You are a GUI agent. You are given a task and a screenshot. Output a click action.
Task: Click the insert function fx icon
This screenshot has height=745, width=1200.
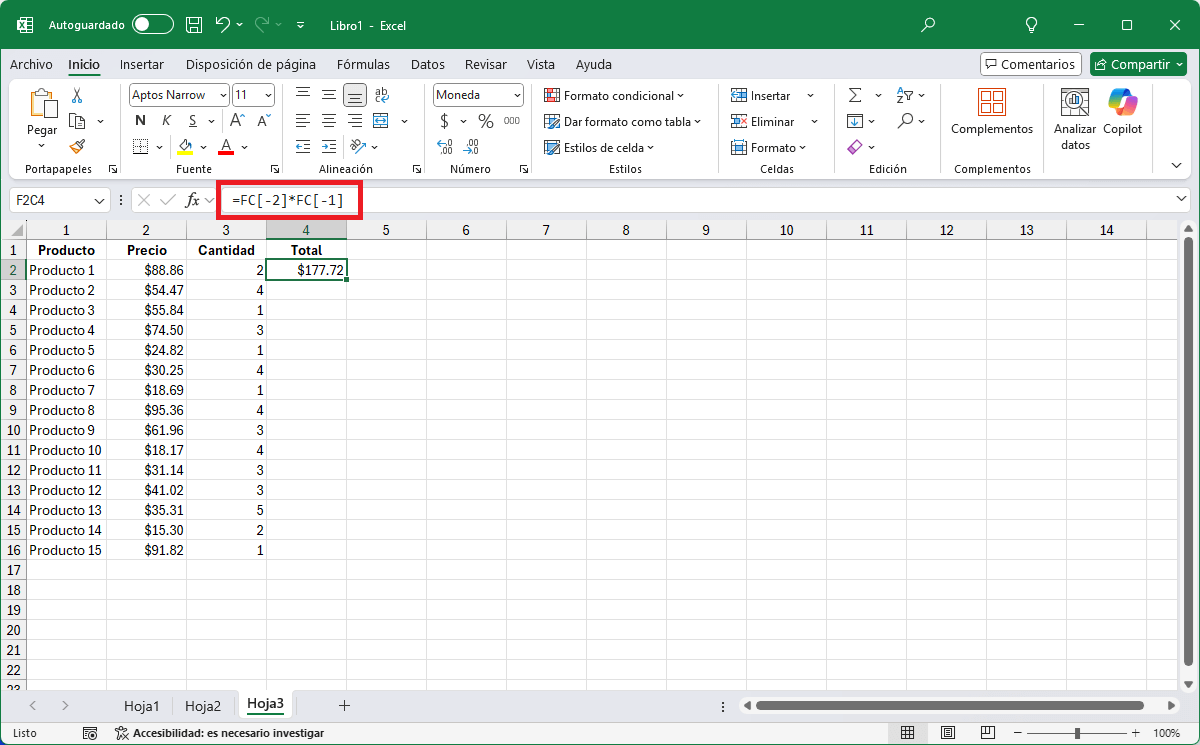[193, 200]
